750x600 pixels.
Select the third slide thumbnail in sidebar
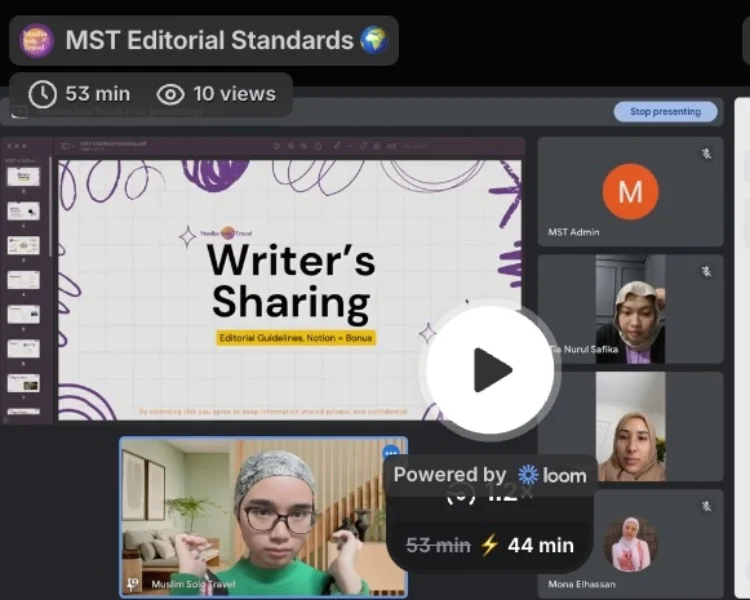(x=23, y=245)
